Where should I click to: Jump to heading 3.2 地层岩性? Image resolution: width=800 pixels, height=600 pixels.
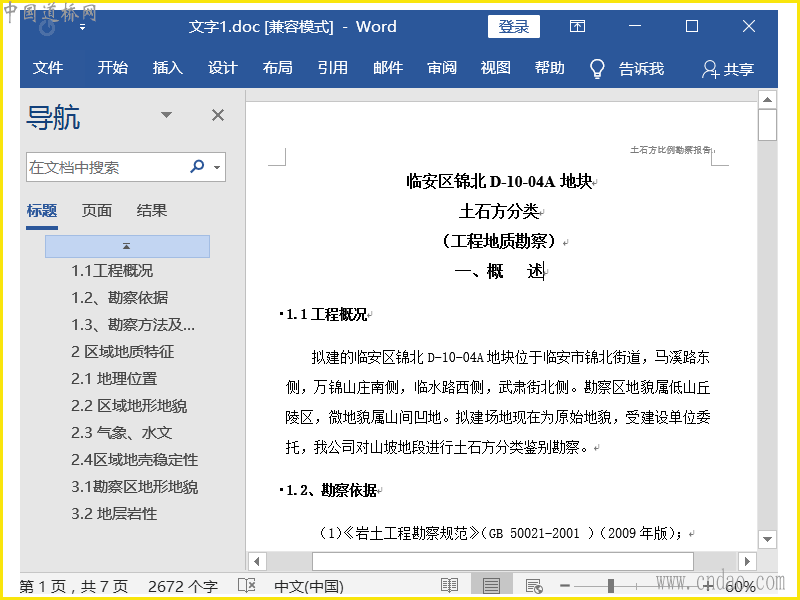tap(114, 514)
